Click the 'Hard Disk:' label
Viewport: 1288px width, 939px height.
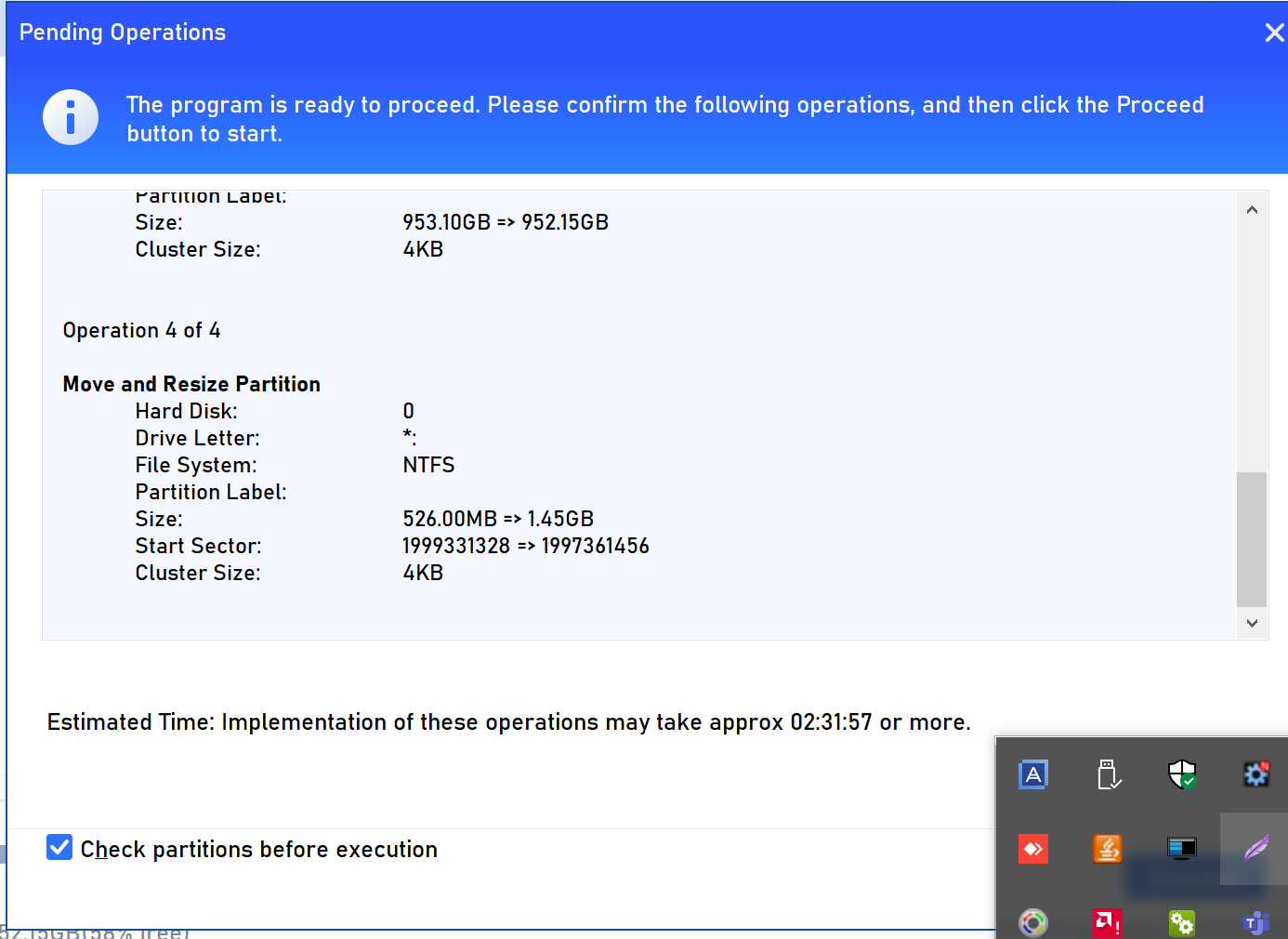pyautogui.click(x=187, y=411)
